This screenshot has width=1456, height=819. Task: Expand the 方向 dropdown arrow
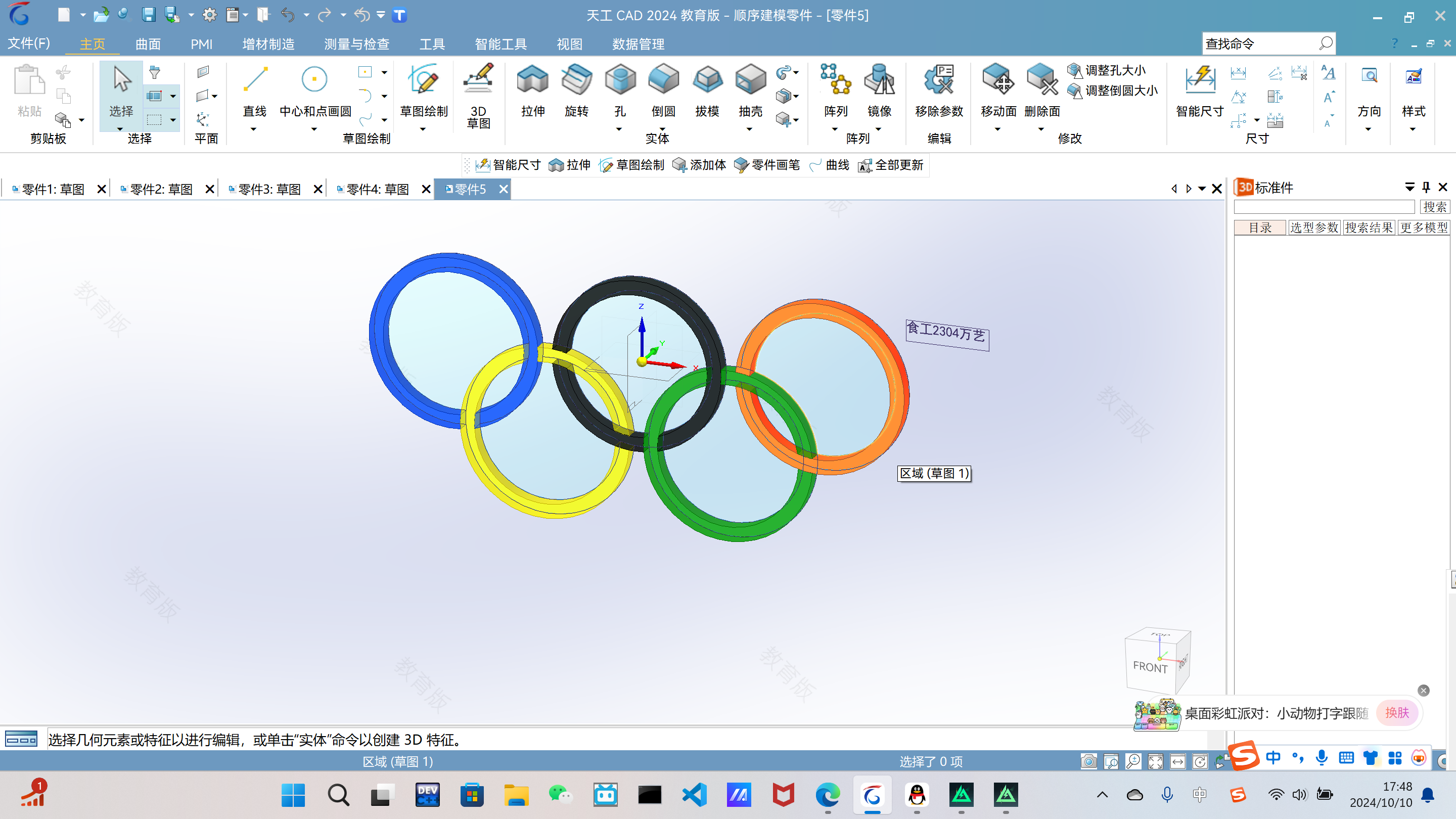coord(1369,129)
